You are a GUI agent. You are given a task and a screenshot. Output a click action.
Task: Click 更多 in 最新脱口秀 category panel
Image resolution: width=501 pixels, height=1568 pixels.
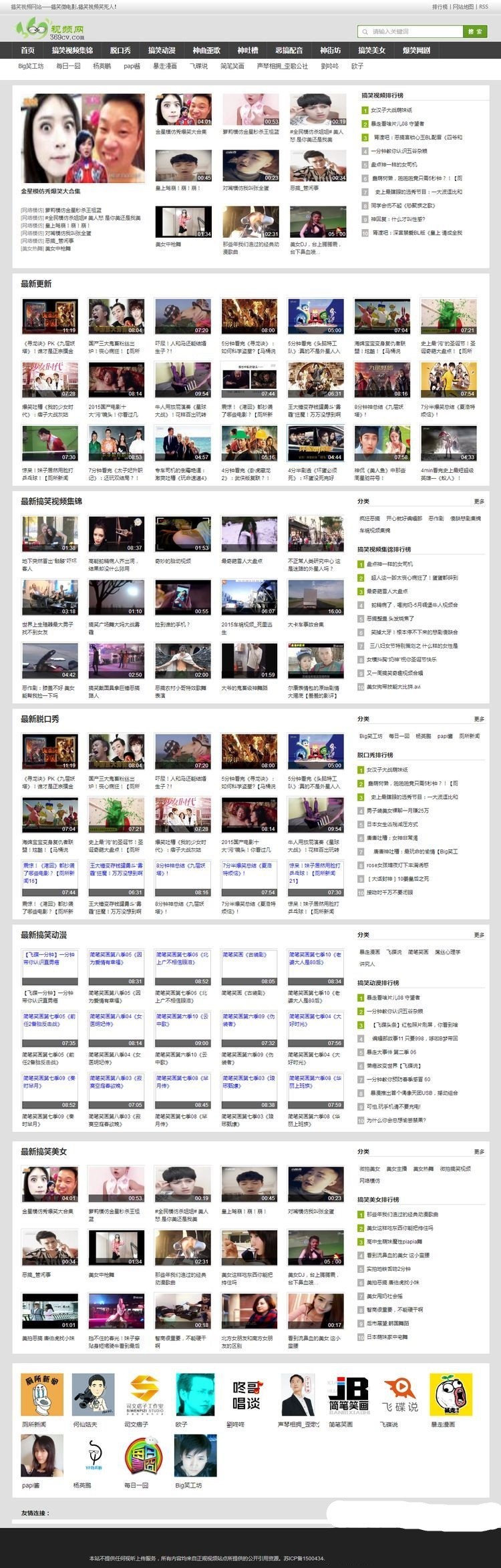[479, 719]
